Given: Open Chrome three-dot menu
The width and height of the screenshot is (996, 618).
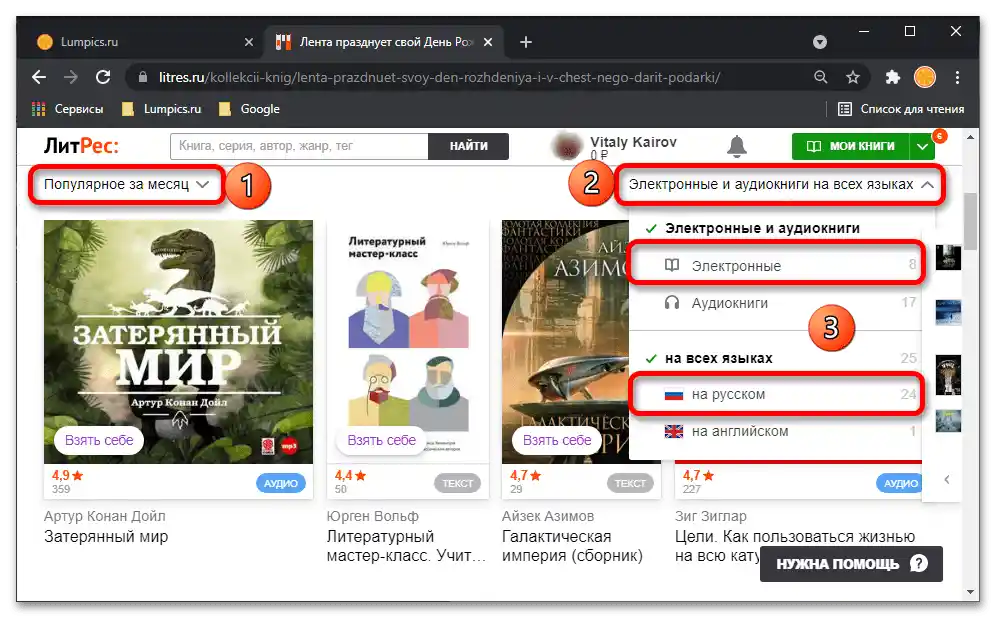Looking at the screenshot, I should [957, 77].
